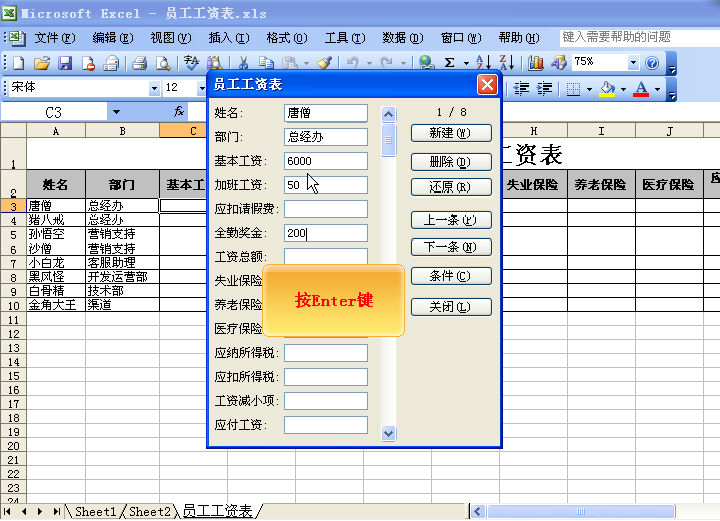The width and height of the screenshot is (720, 521).
Task: Save the workbook with floppy icon
Action: [x=65, y=63]
